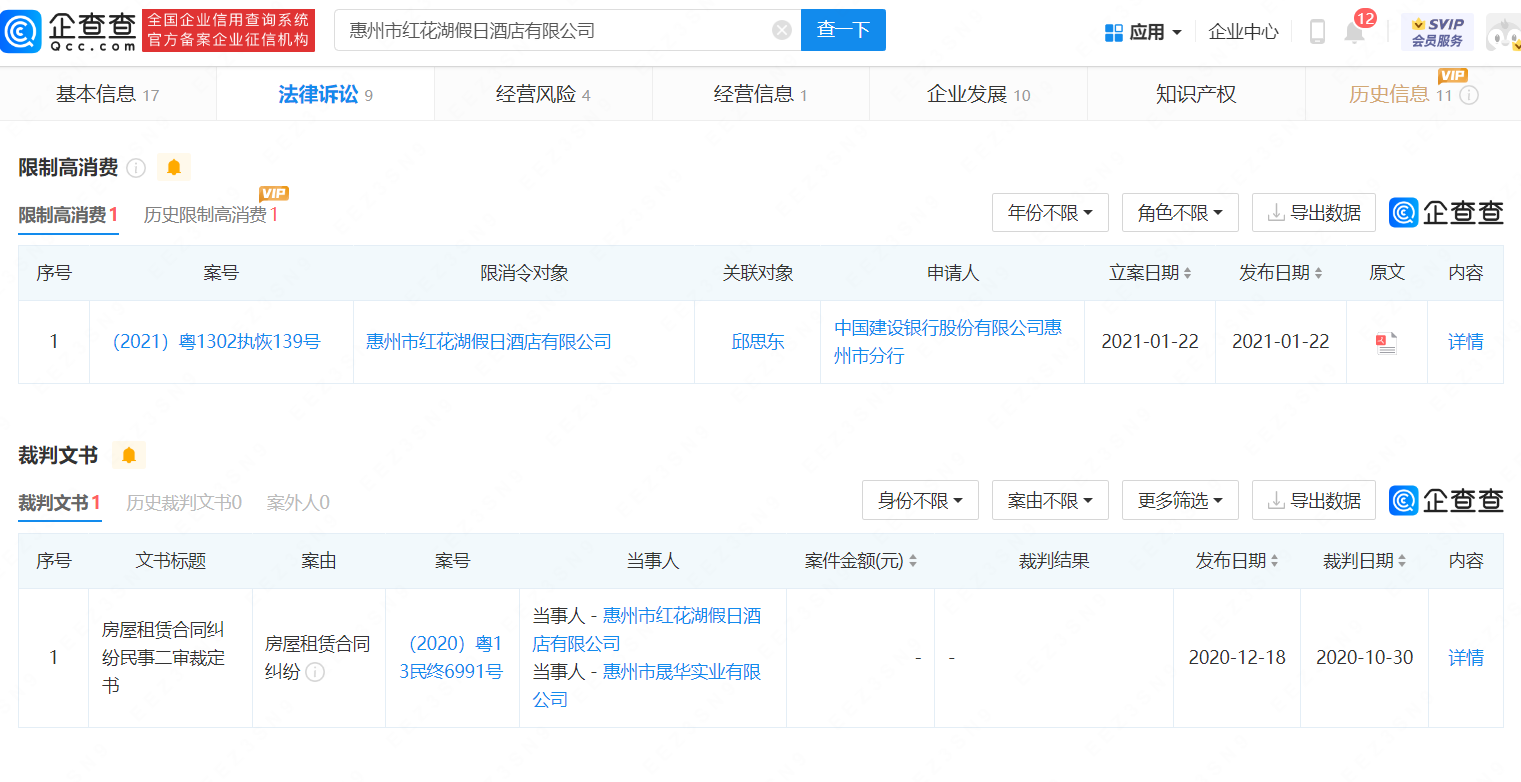The width and height of the screenshot is (1521, 782).
Task: Select 案外人 sub-tab
Action: pos(298,502)
